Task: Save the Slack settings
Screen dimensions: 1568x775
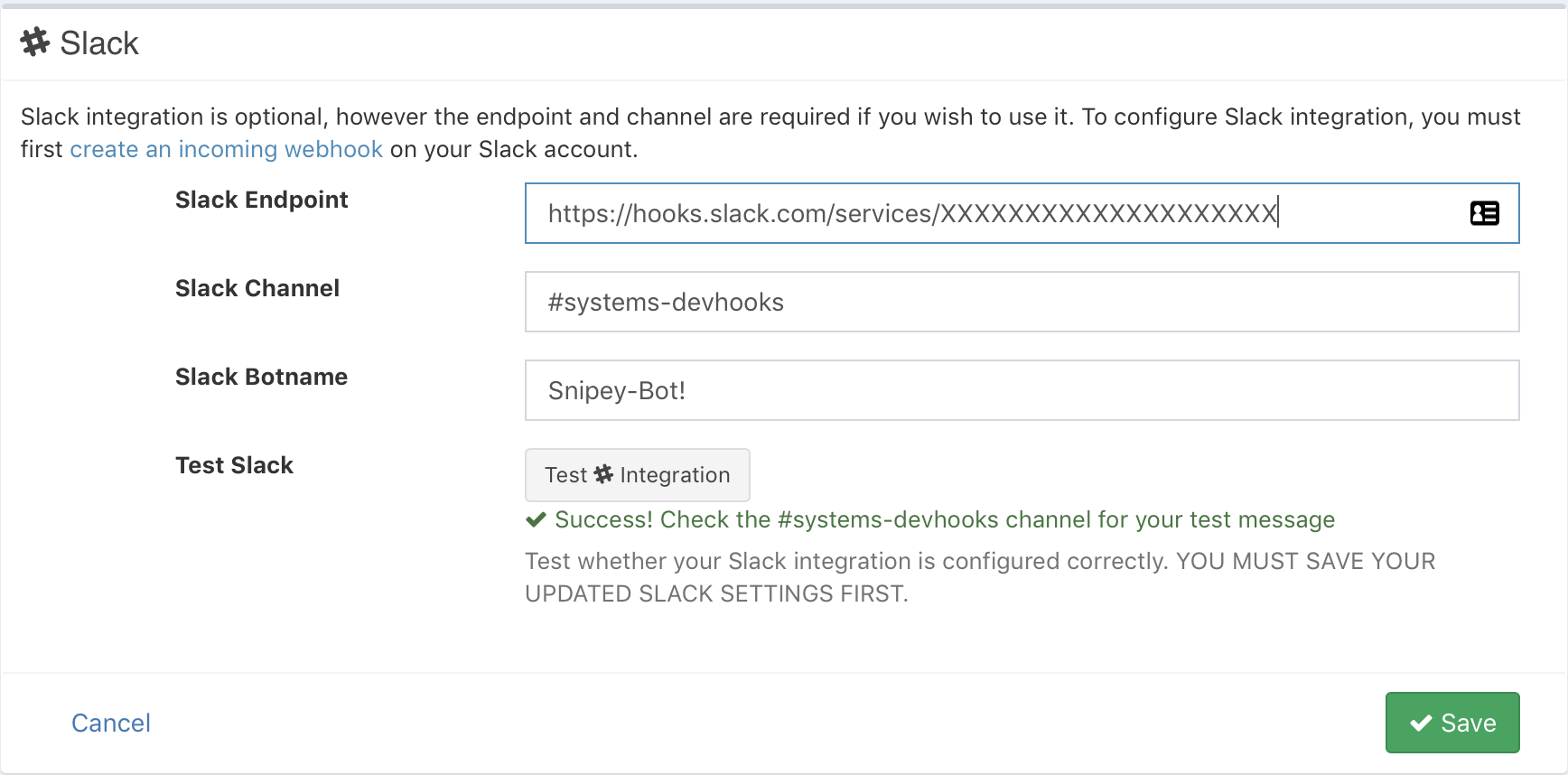Action: tap(1452, 723)
